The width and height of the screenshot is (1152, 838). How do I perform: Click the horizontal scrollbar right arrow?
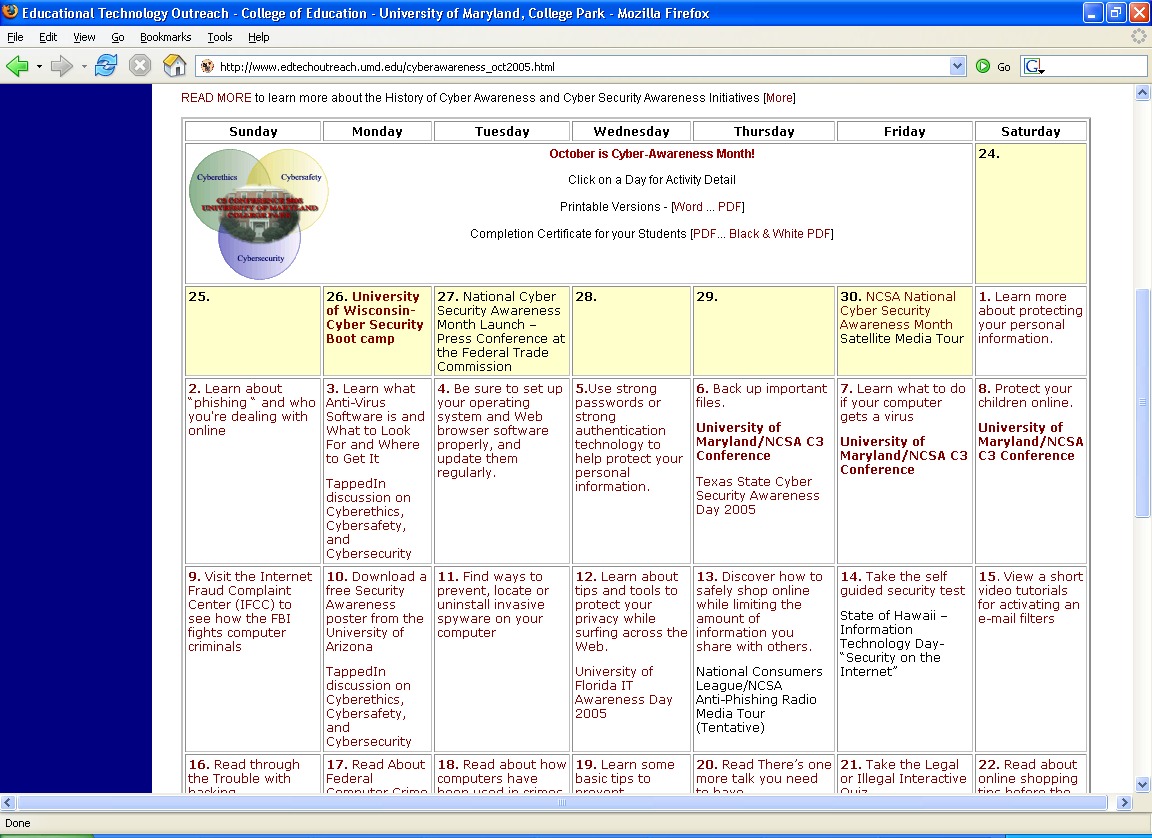coord(1124,803)
